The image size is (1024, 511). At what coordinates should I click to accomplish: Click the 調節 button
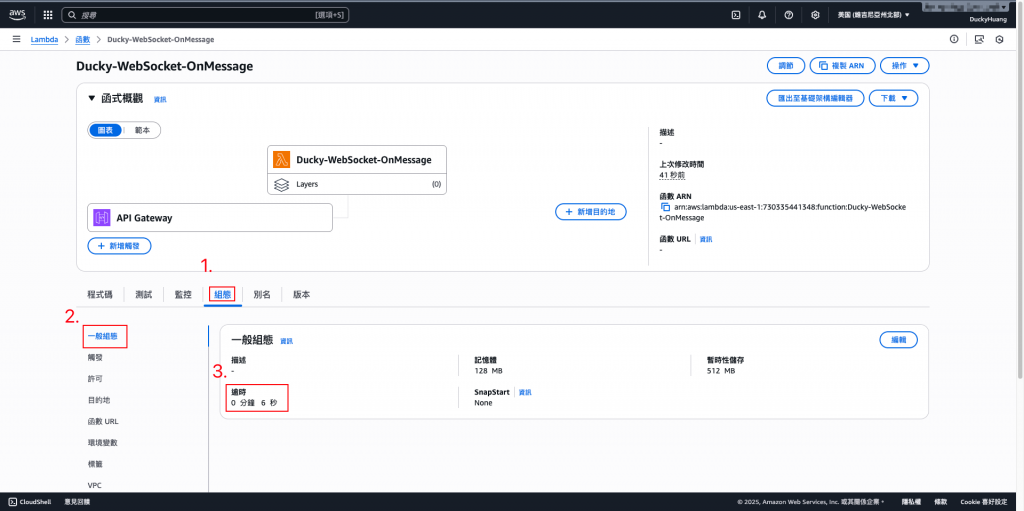785,65
